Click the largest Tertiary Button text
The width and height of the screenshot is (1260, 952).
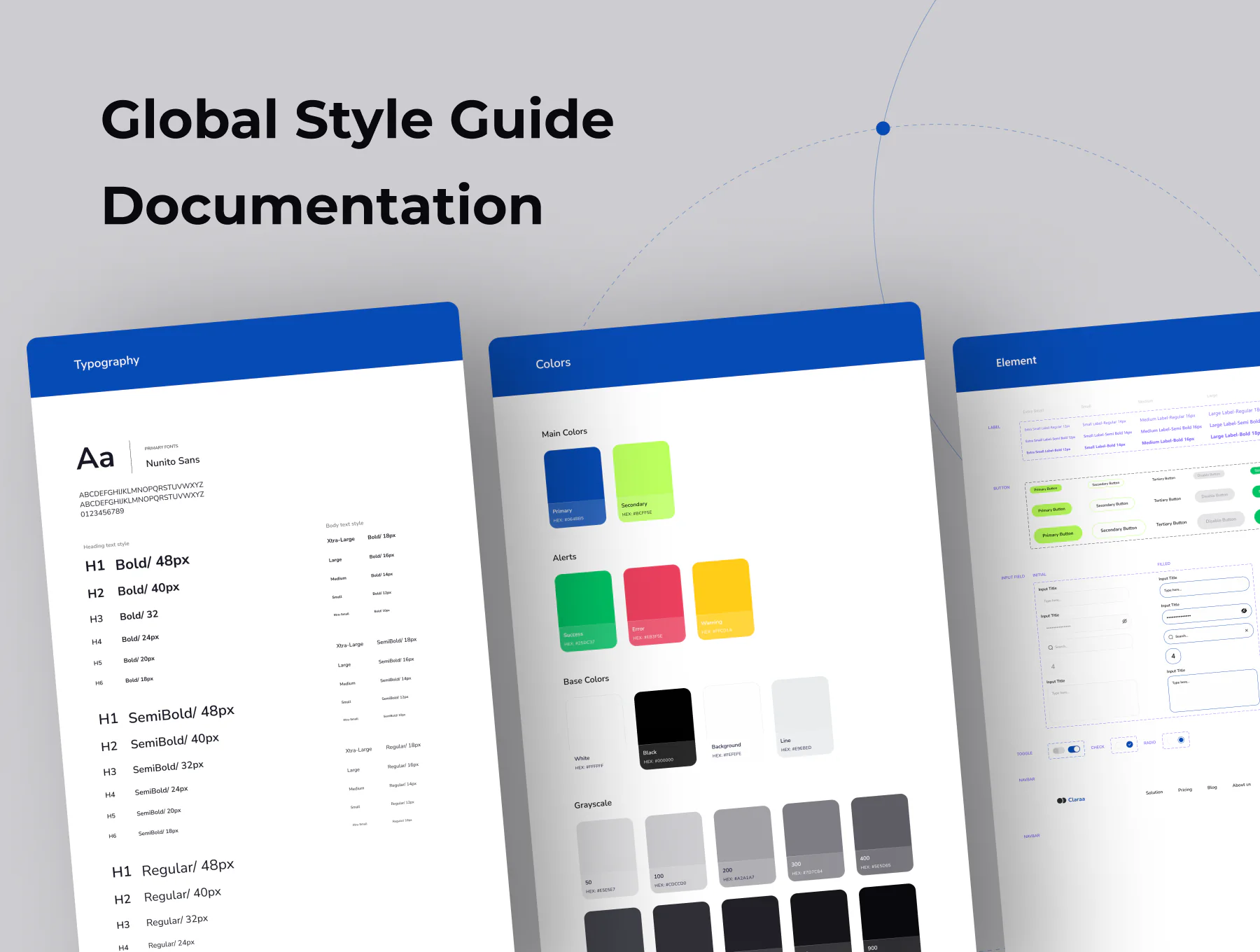tap(1171, 524)
